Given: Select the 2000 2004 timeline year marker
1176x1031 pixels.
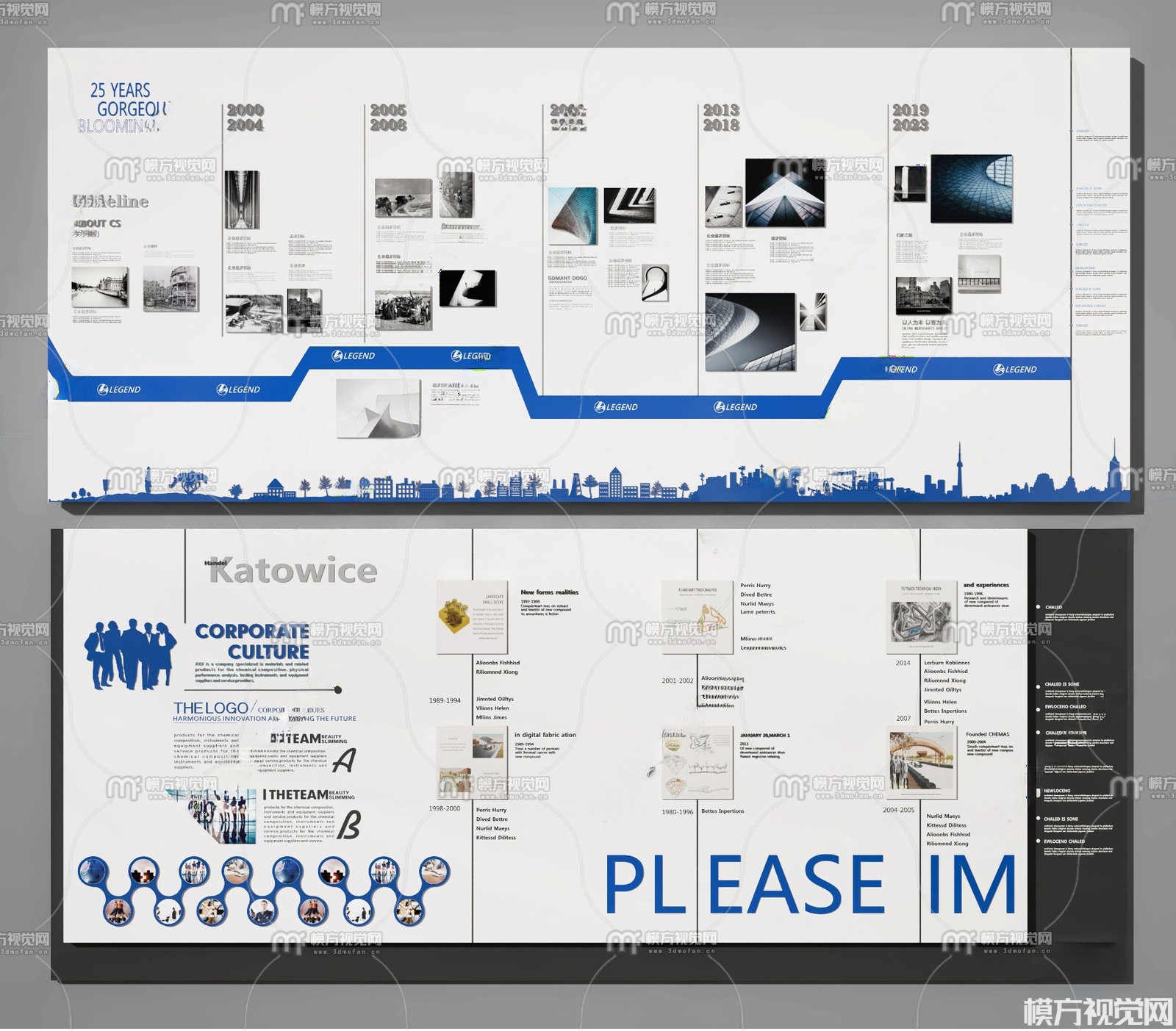Looking at the screenshot, I should (x=245, y=118).
